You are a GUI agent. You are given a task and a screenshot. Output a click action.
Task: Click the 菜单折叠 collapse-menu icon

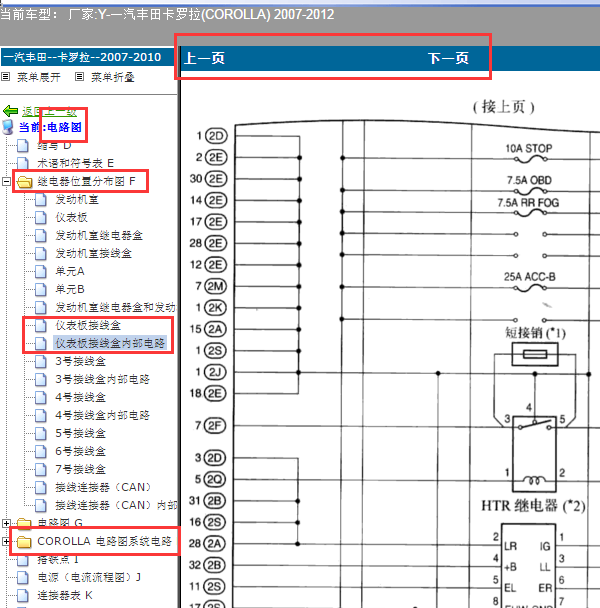click(79, 77)
